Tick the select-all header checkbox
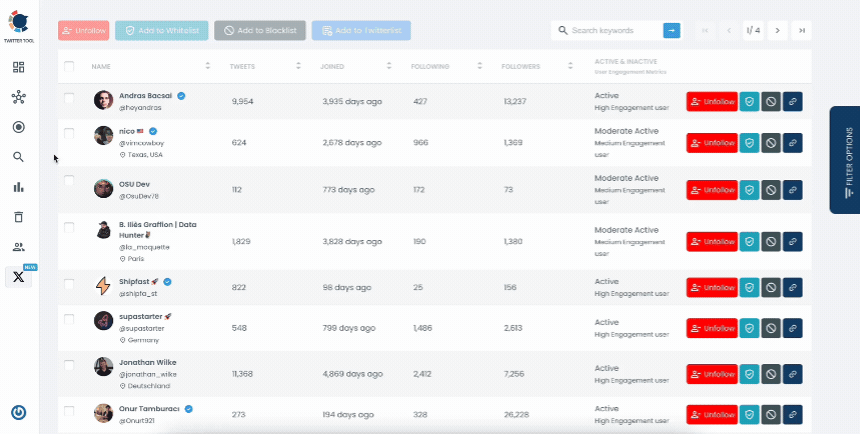The width and height of the screenshot is (860, 434). 69,67
